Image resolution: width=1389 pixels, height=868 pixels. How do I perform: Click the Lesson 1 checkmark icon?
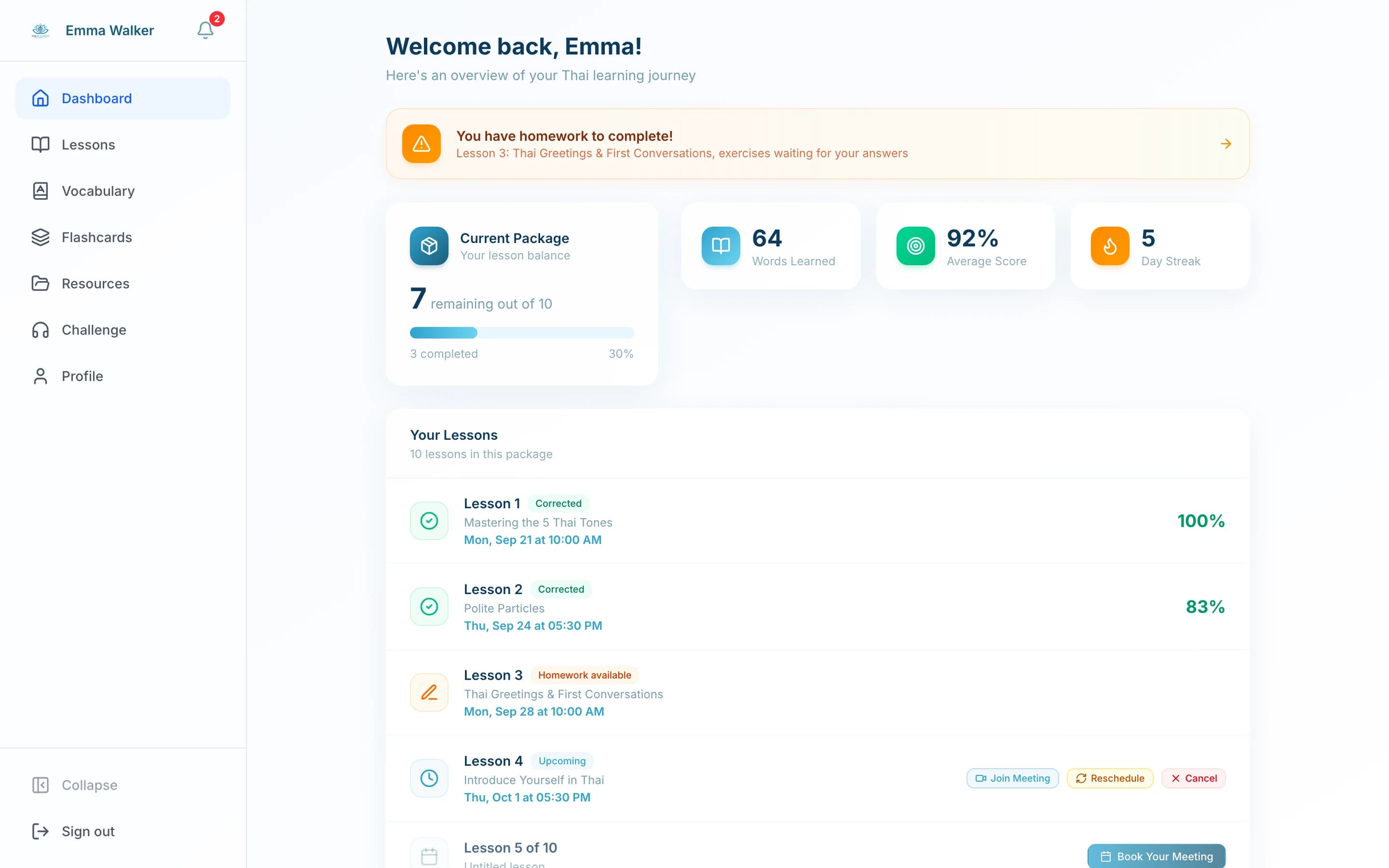429,521
